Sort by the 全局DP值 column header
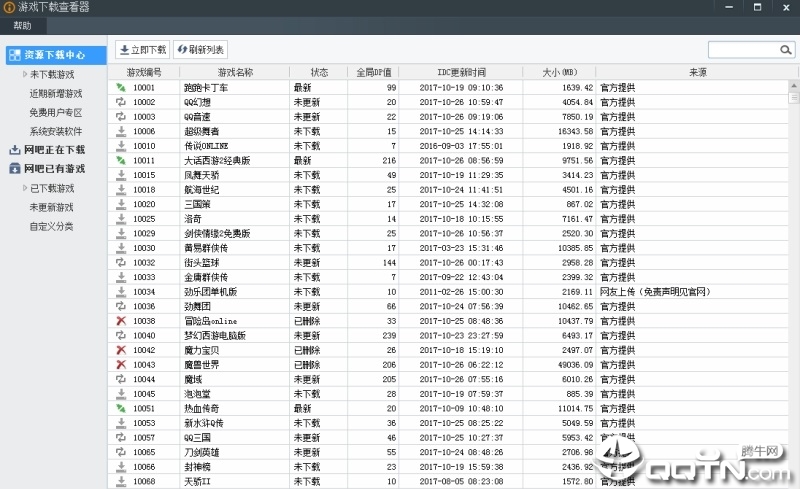 [373, 72]
